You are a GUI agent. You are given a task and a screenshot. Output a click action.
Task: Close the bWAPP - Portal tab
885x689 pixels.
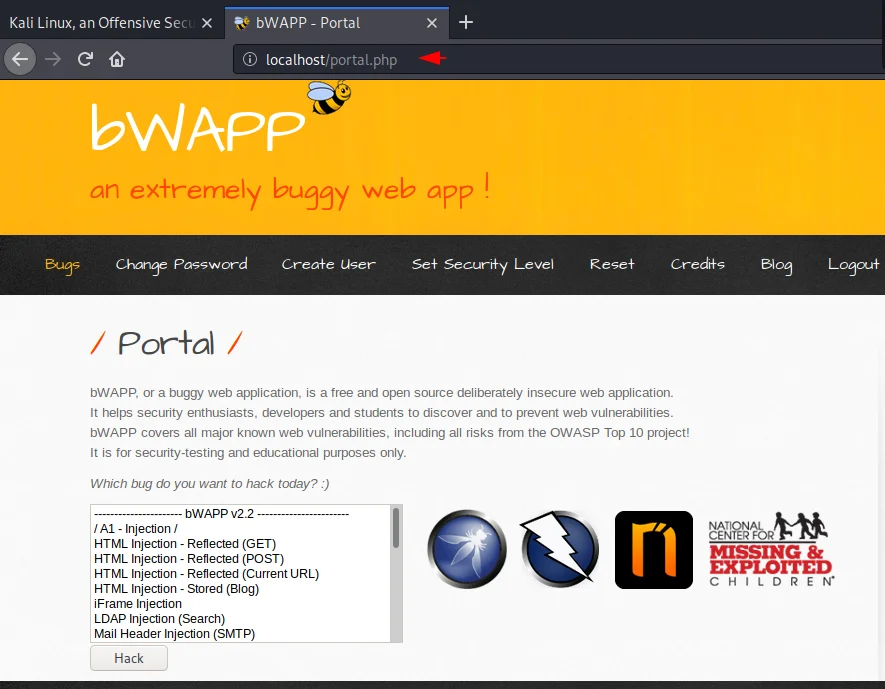(432, 23)
